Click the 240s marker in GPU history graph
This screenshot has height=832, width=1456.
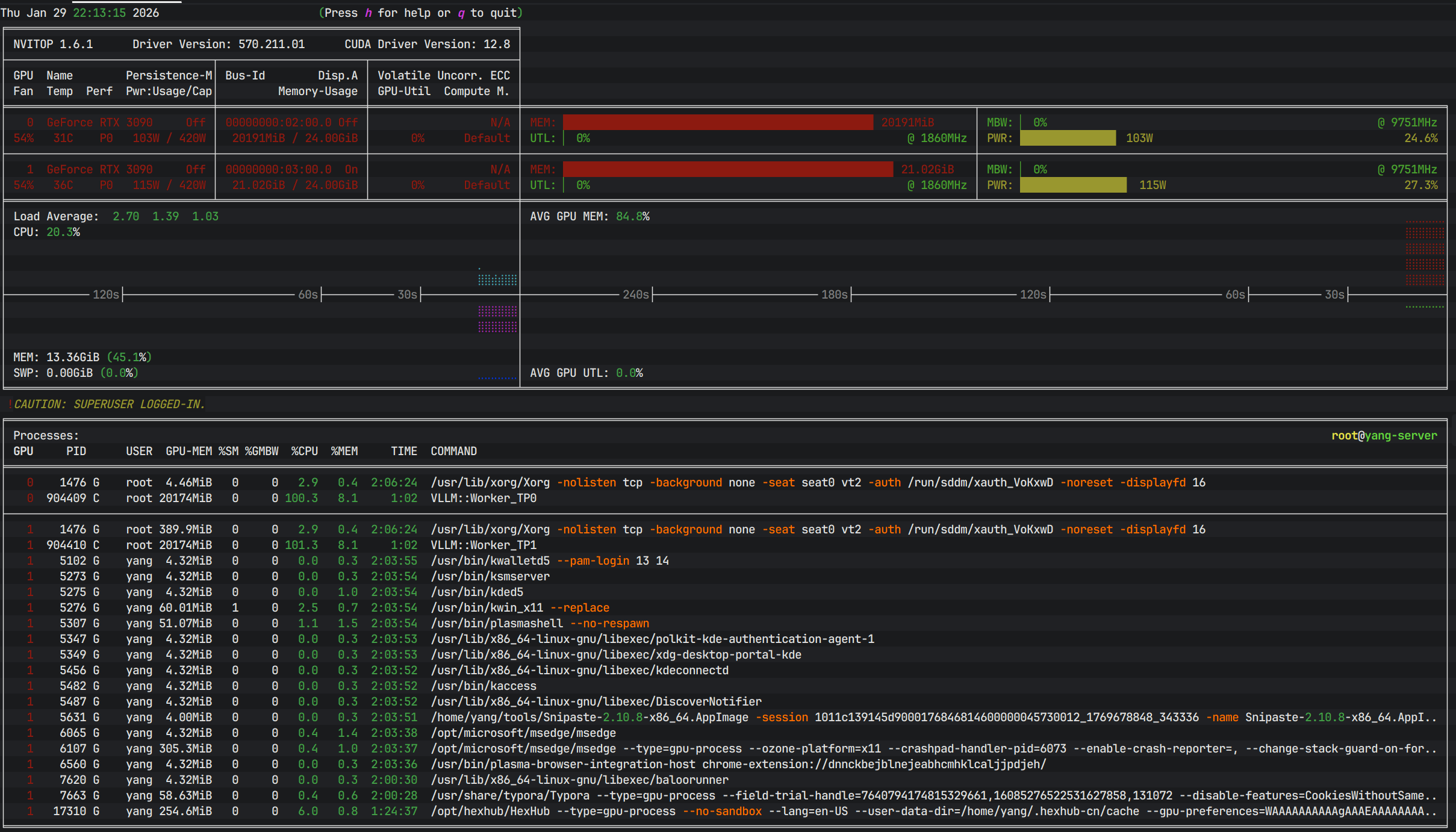click(635, 294)
